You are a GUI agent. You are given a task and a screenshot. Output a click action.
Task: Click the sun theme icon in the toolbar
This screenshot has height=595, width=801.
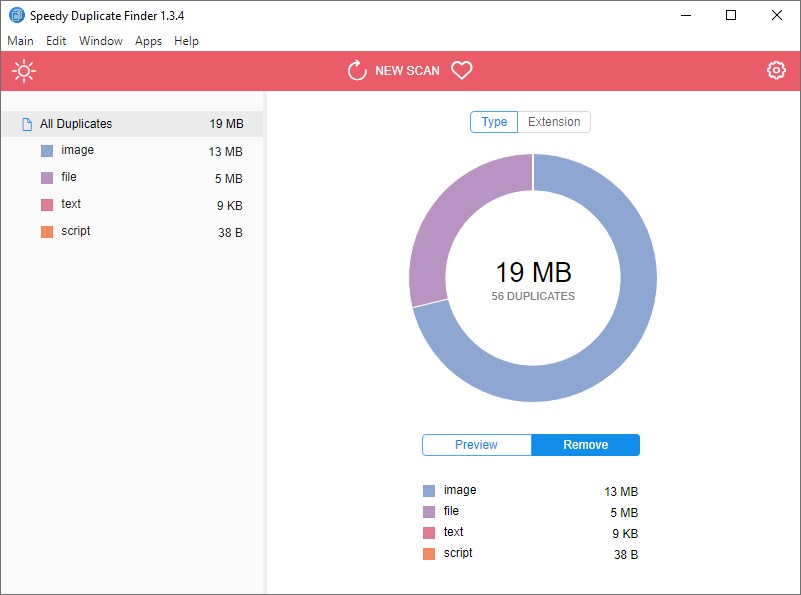24,70
